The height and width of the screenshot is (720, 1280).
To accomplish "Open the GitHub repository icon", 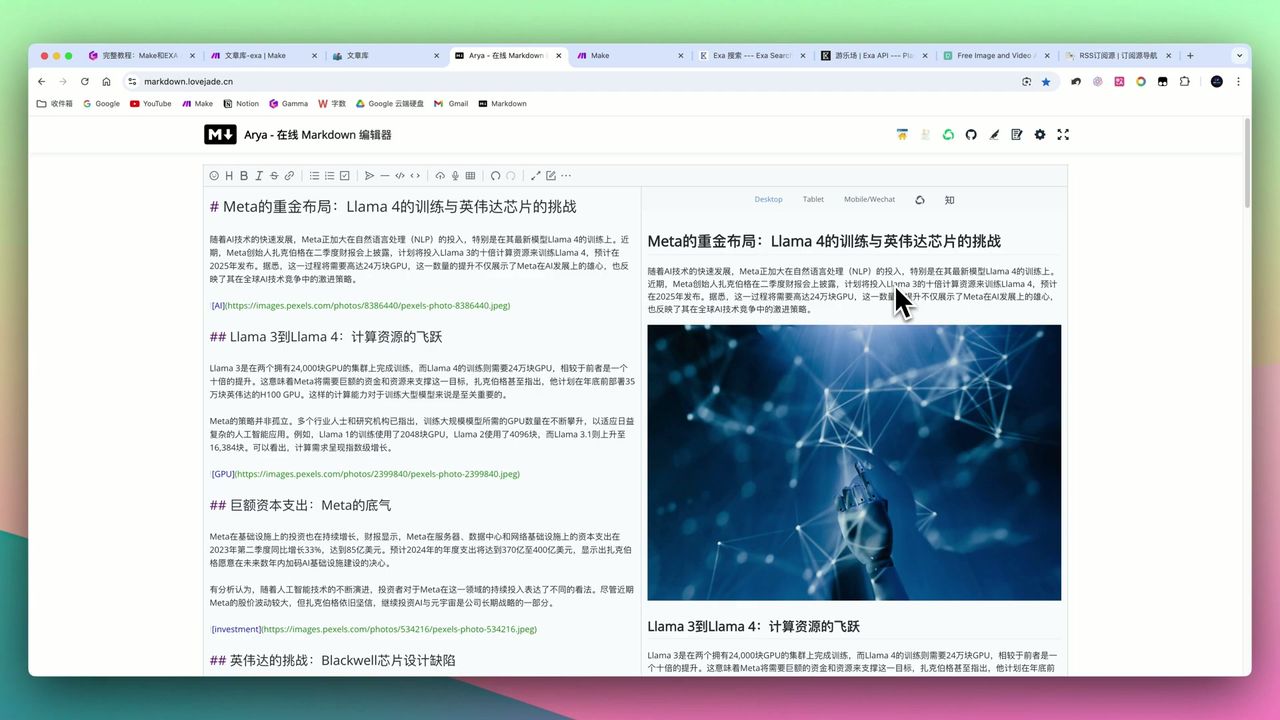I will click(x=971, y=134).
